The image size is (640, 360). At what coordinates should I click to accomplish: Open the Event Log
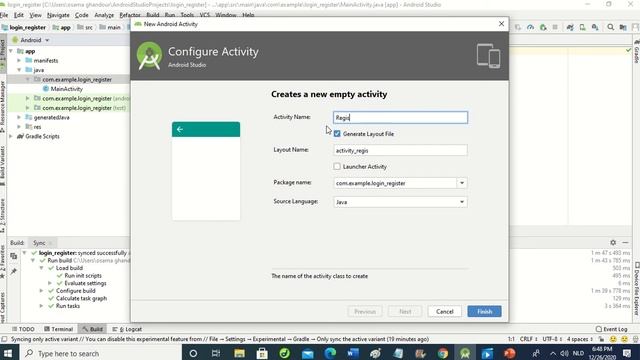pyautogui.click(x=611, y=329)
